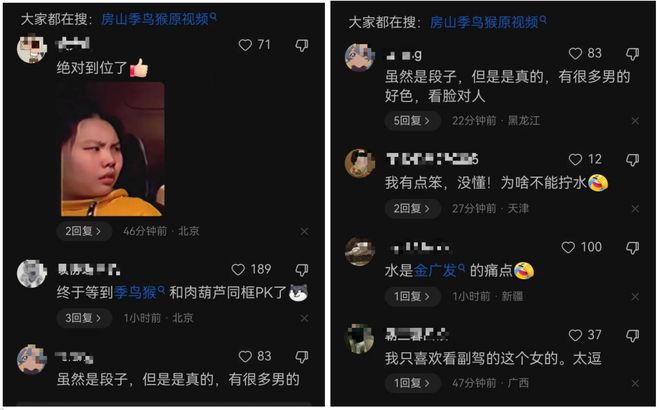This screenshot has width=660, height=410.
Task: Expand 3回复 under the 季鸟猴 comment
Action: pyautogui.click(x=84, y=318)
